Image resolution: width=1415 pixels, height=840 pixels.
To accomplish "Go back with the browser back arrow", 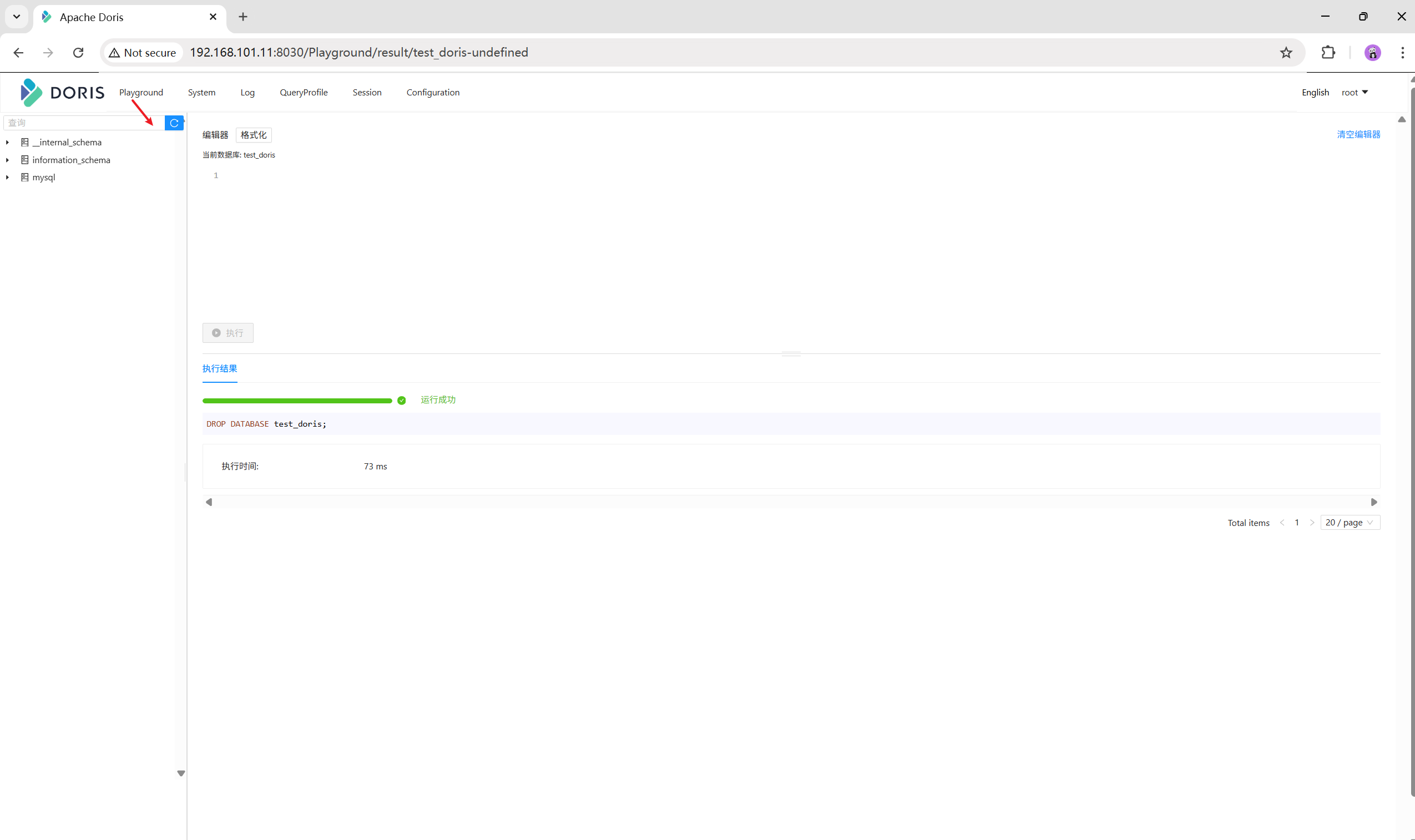I will [x=18, y=53].
